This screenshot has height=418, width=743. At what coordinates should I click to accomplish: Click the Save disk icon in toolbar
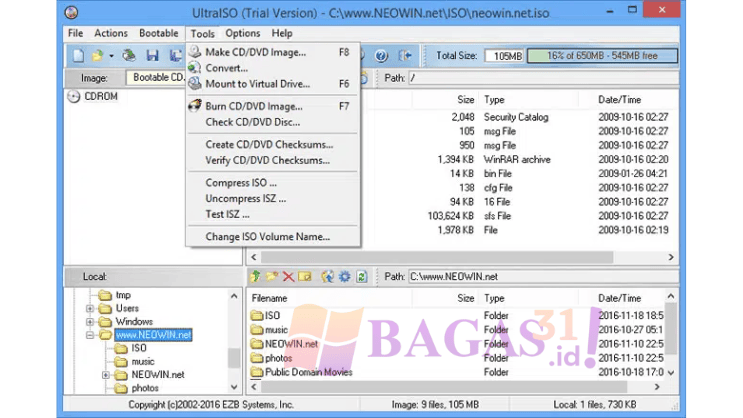pos(153,56)
